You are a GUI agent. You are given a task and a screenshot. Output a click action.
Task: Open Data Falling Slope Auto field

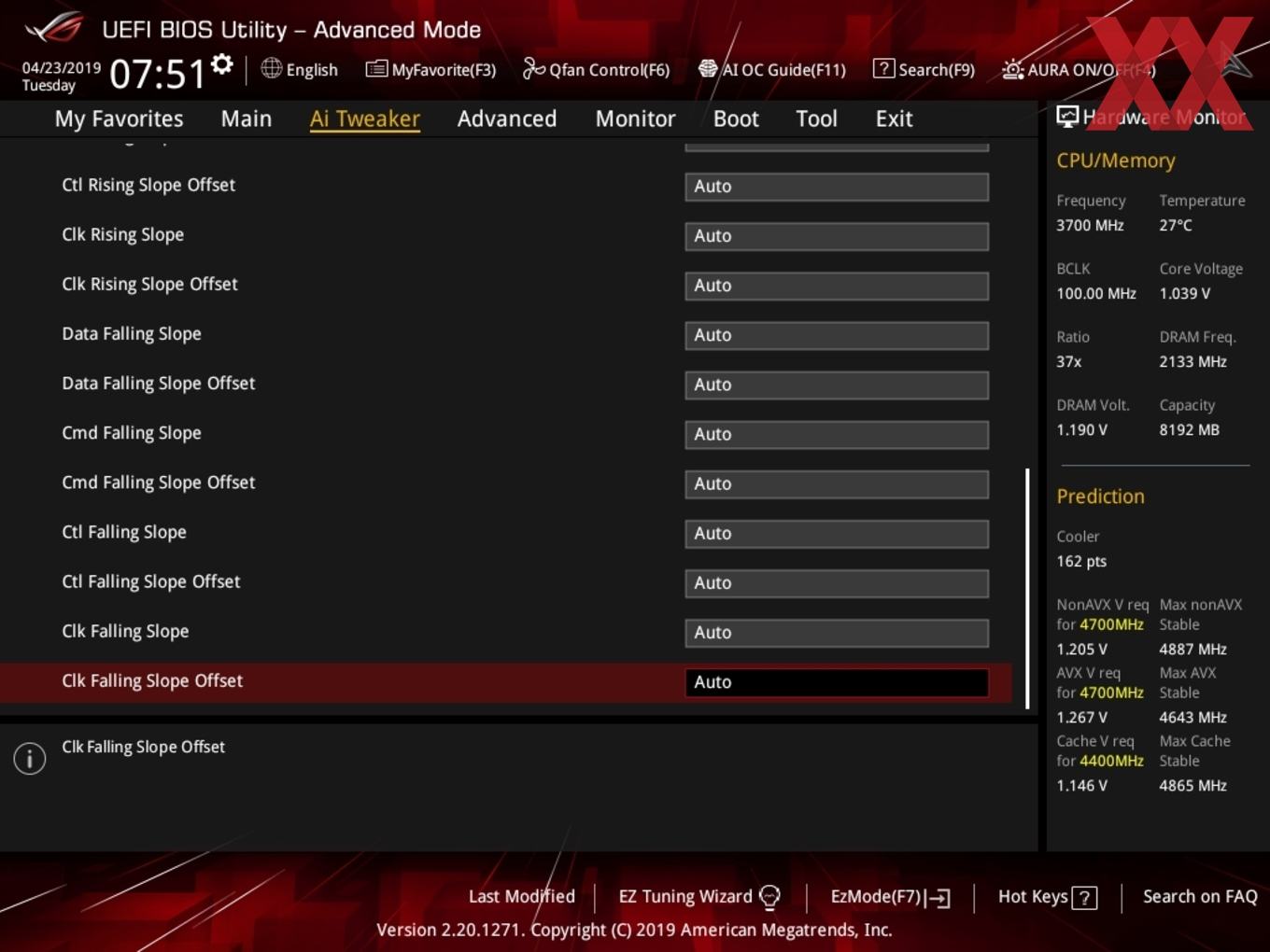pyautogui.click(x=837, y=335)
